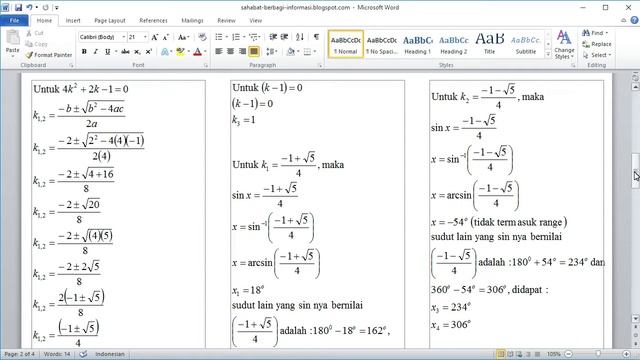640x360 pixels.
Task: Toggle subscript formatting
Action: (x=138, y=52)
